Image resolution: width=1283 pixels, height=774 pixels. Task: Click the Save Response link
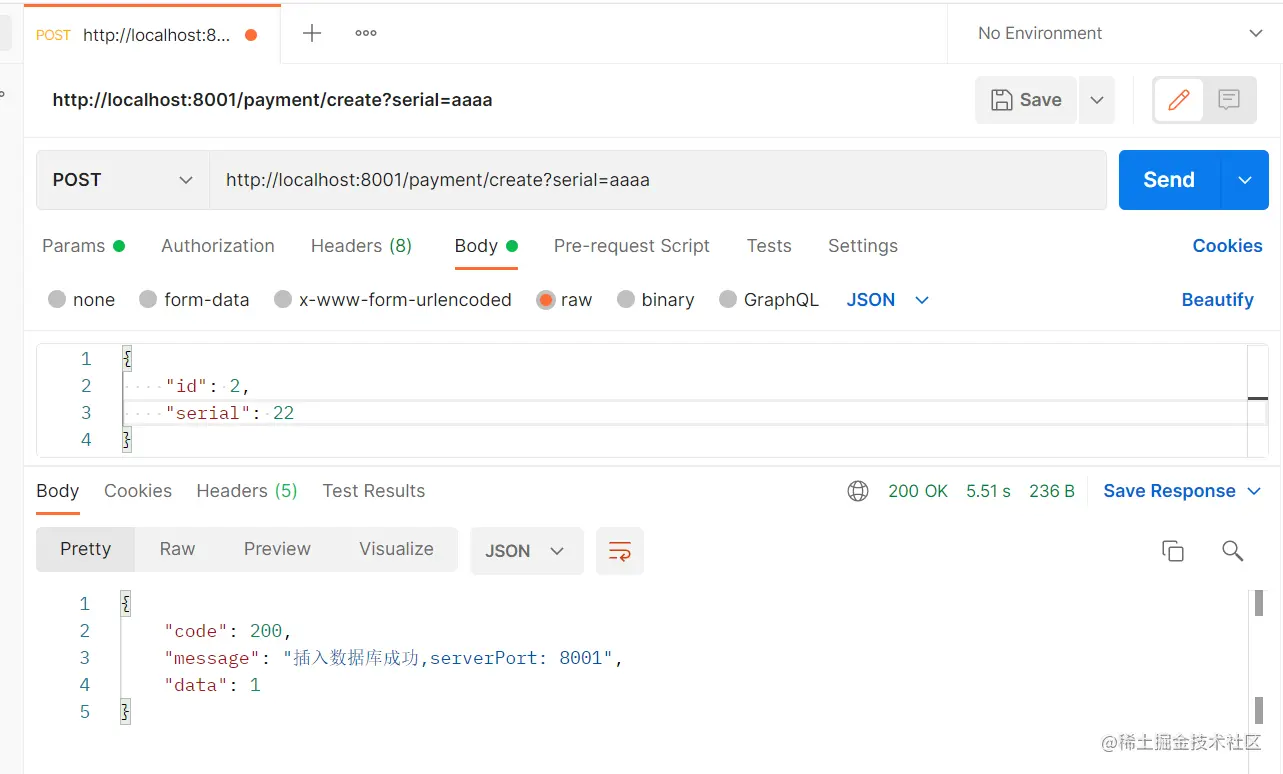click(1169, 491)
